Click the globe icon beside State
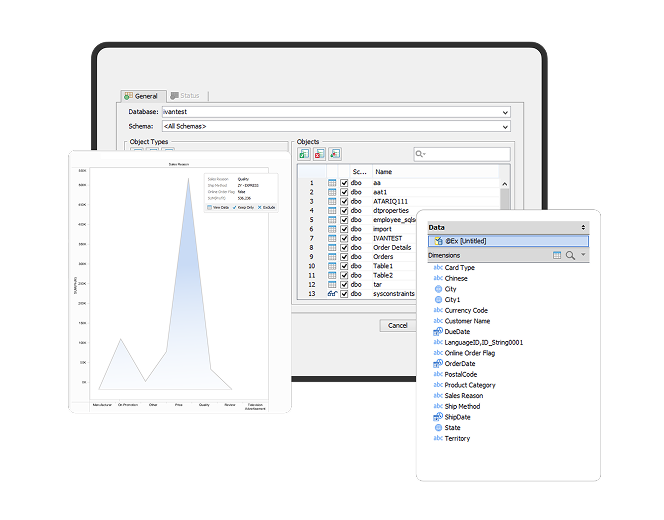Screen dimensions: 664x520 [438, 428]
